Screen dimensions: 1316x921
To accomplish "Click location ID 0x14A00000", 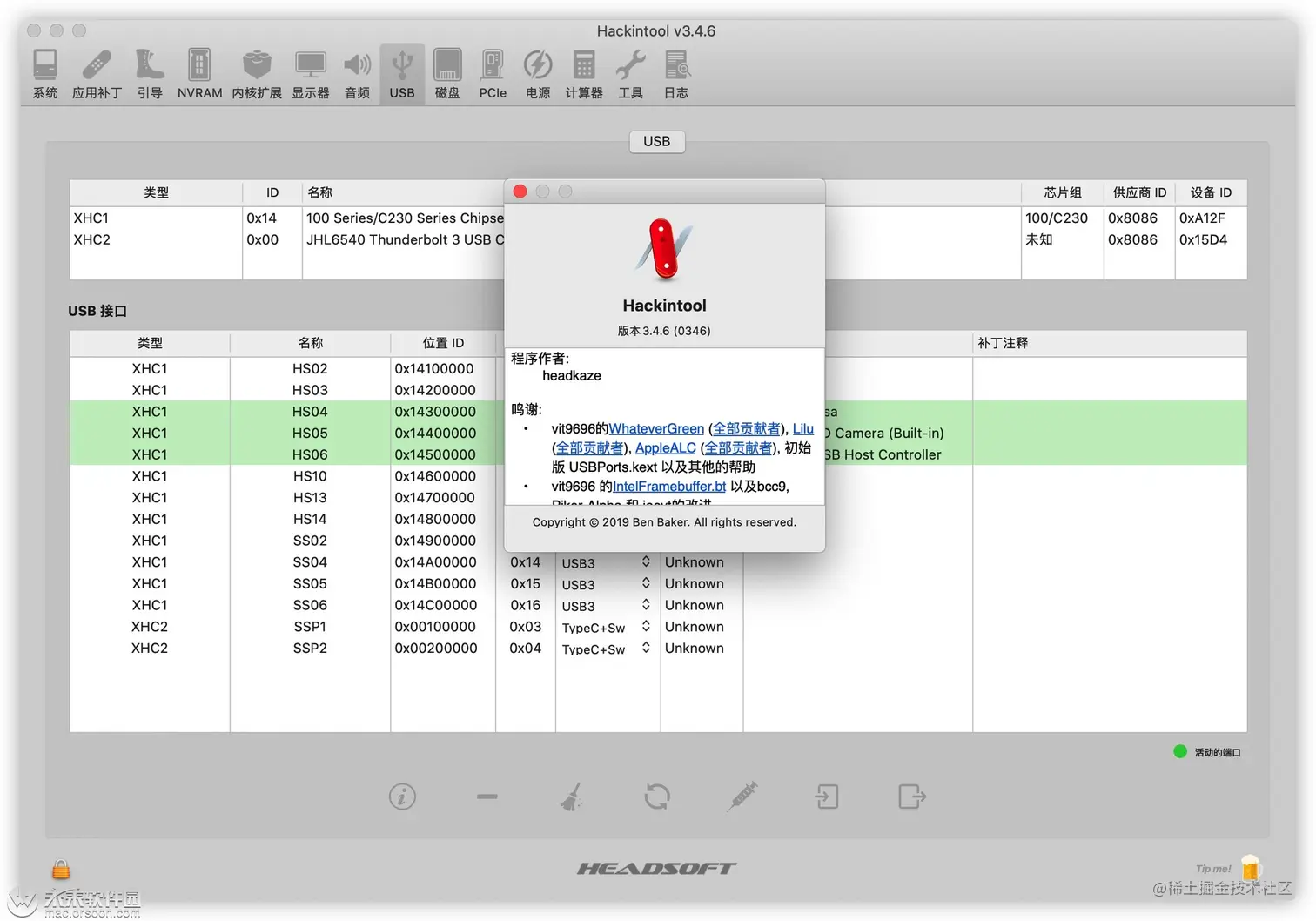I will pos(436,562).
